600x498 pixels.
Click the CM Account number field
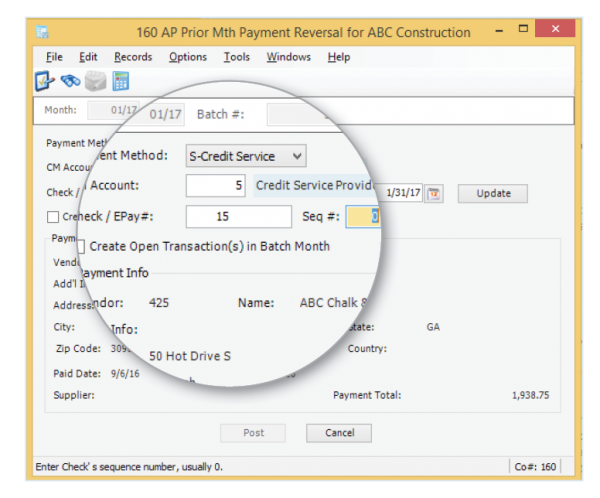point(215,186)
